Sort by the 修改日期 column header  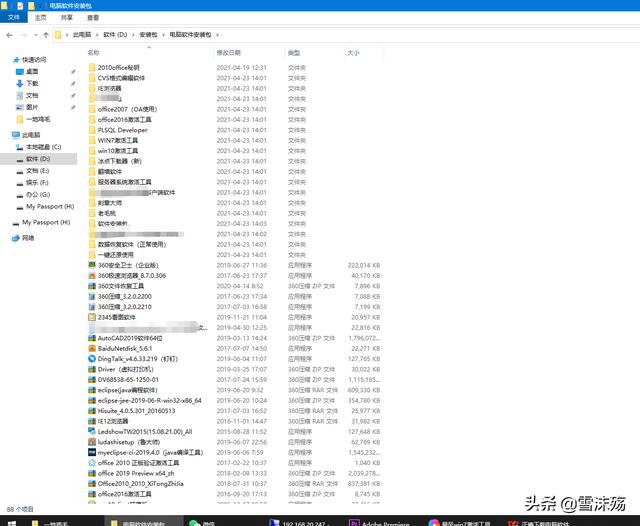[x=229, y=53]
